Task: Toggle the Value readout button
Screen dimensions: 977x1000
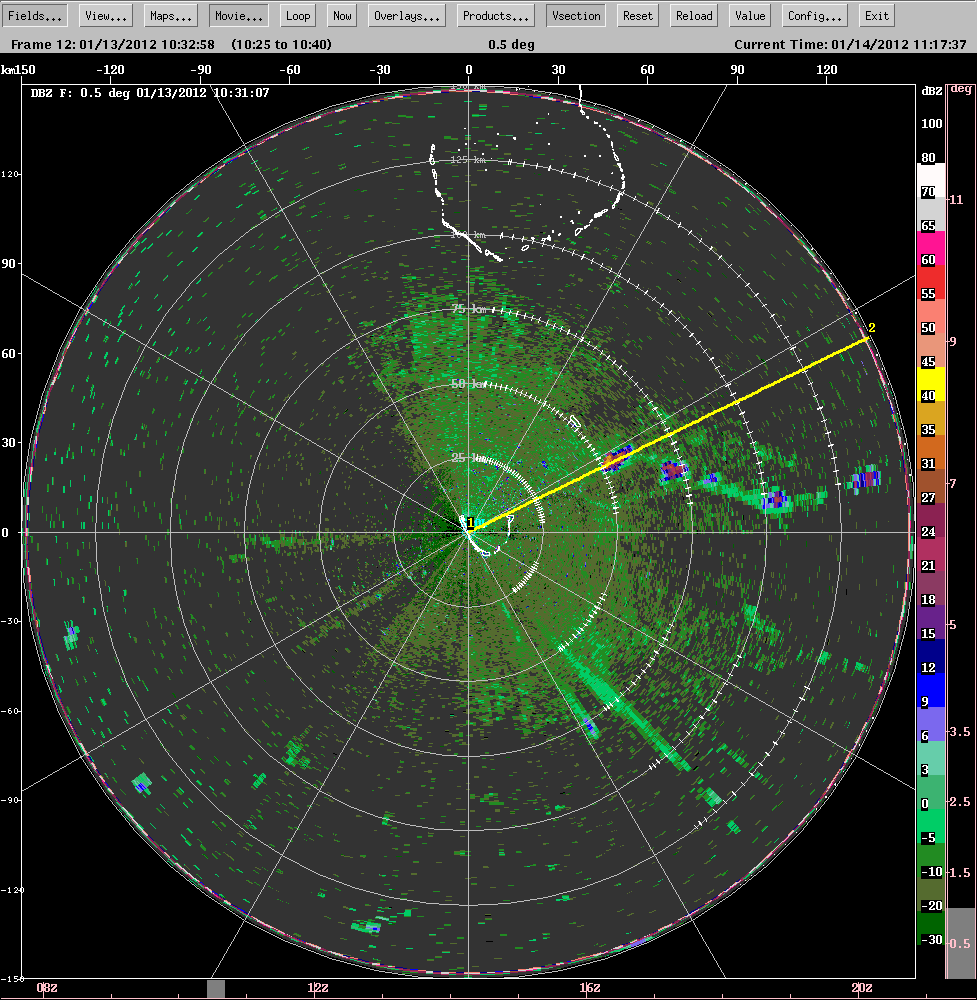Action: point(749,16)
